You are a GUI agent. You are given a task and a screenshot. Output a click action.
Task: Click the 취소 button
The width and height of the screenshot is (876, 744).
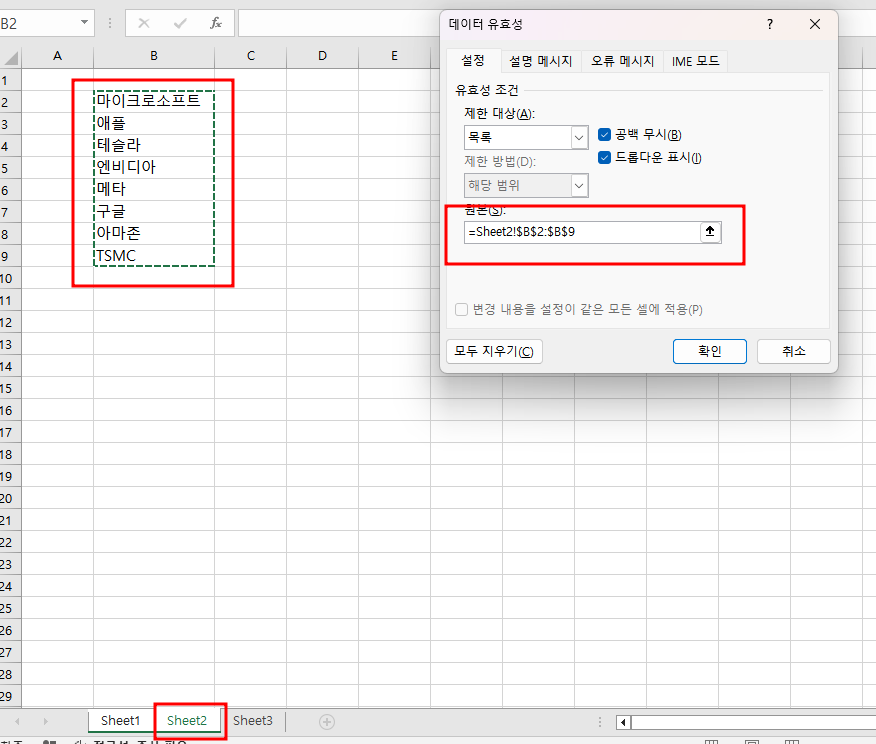click(x=793, y=351)
